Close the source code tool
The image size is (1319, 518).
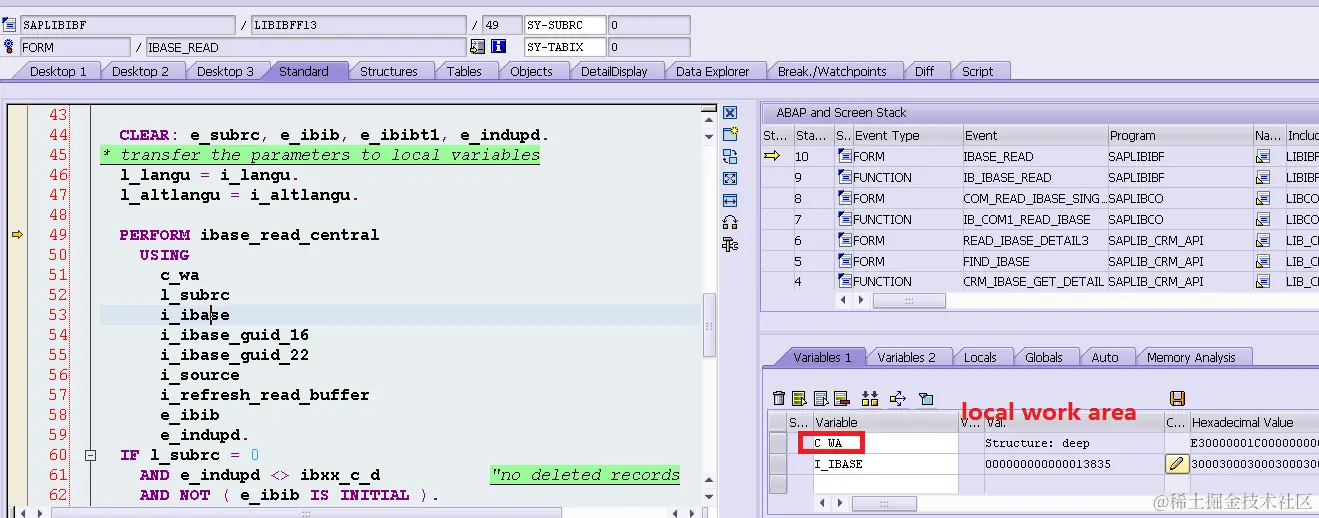730,113
